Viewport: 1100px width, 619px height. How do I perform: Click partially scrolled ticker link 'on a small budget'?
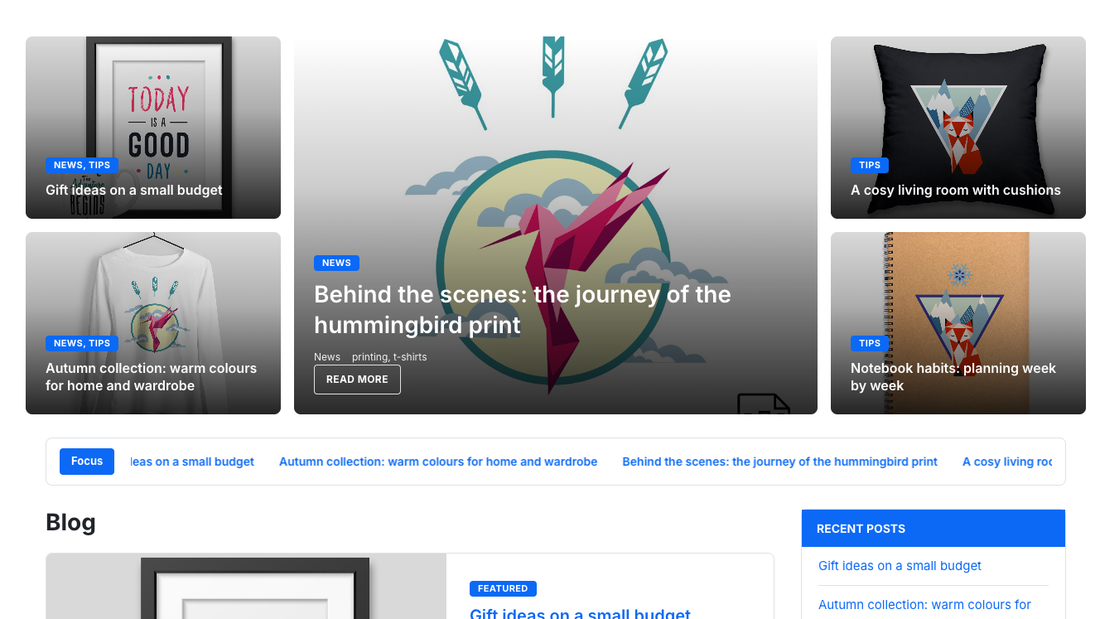[x=192, y=462]
